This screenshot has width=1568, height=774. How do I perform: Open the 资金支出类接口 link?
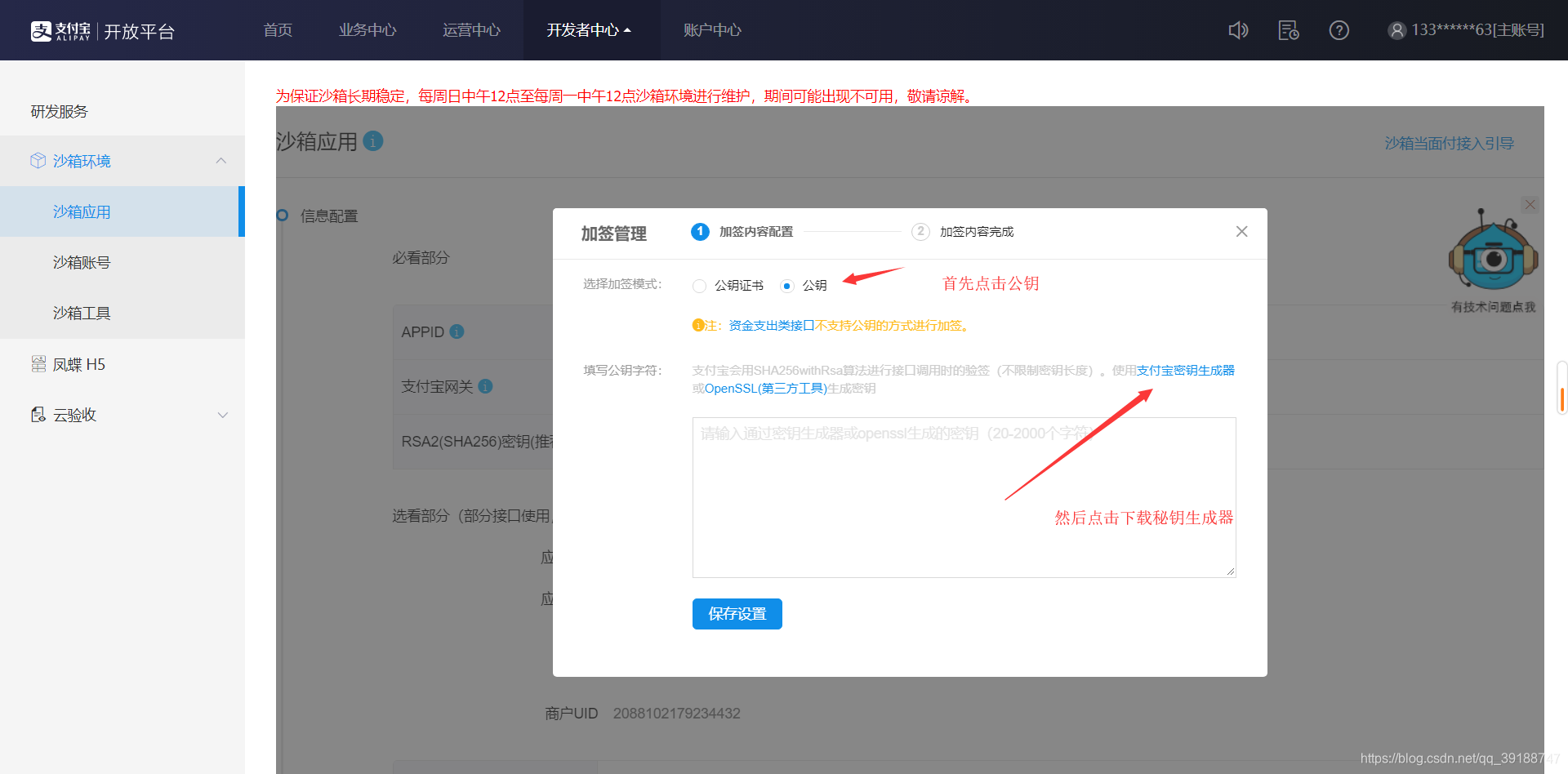[x=772, y=326]
